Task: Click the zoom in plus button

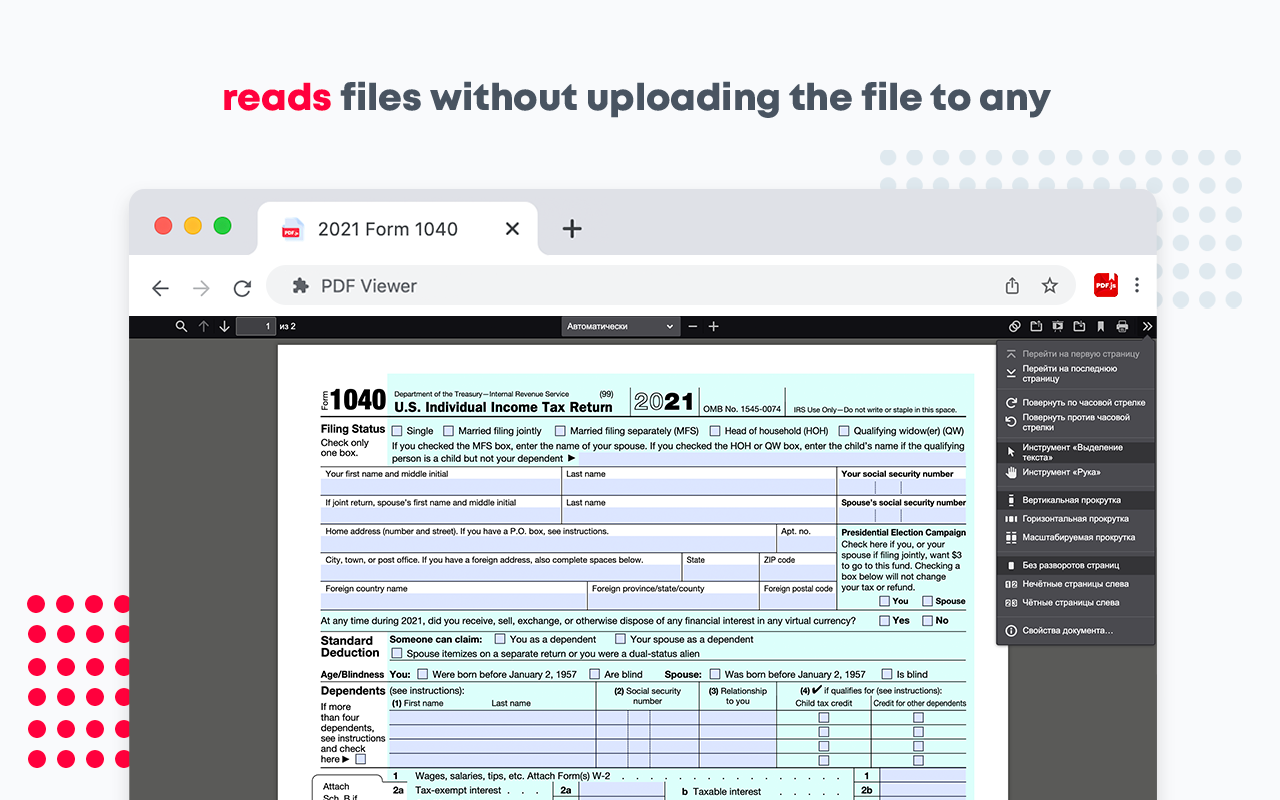Action: click(x=713, y=326)
